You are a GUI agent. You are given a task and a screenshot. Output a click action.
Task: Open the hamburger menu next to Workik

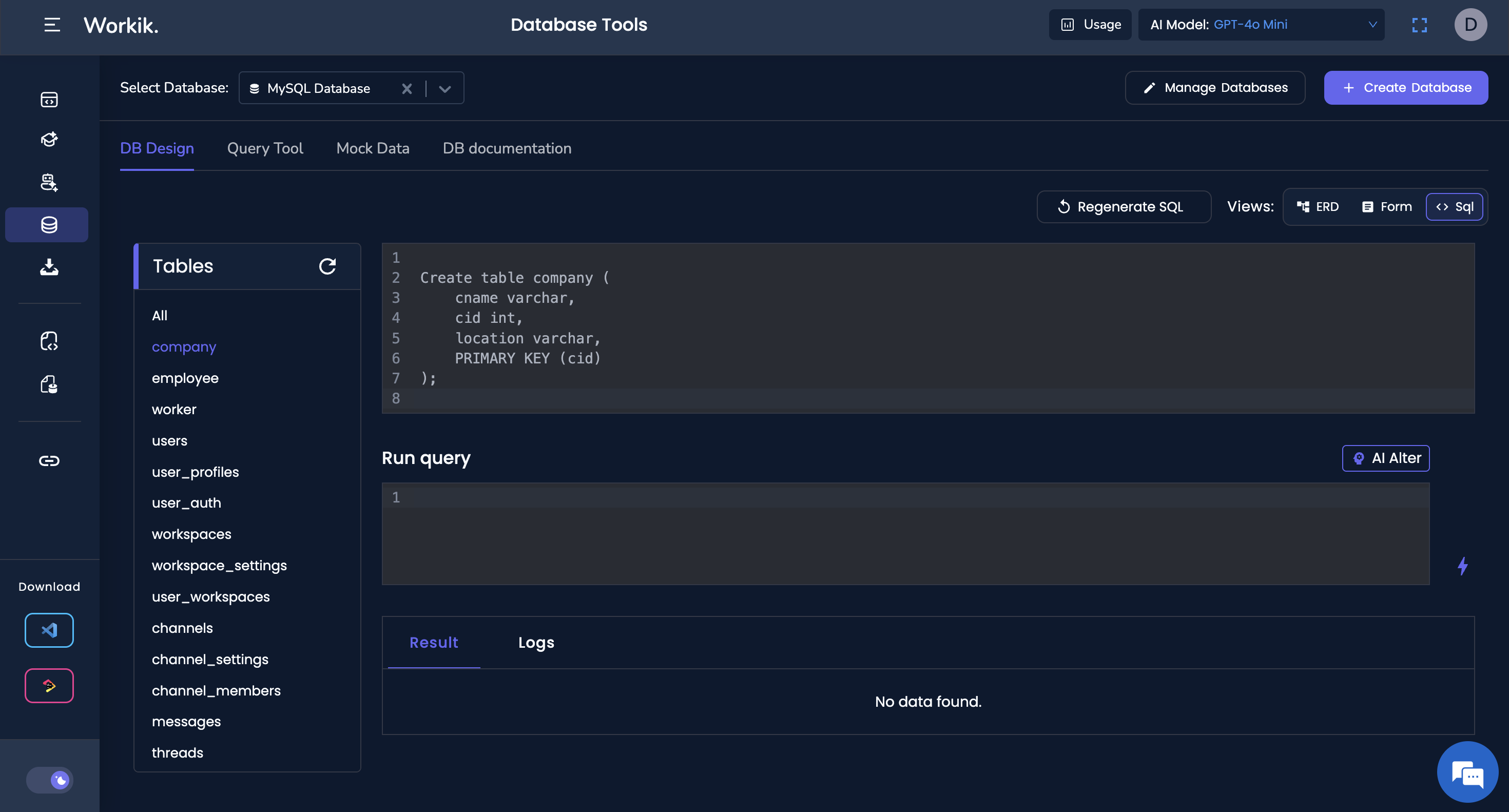point(51,25)
